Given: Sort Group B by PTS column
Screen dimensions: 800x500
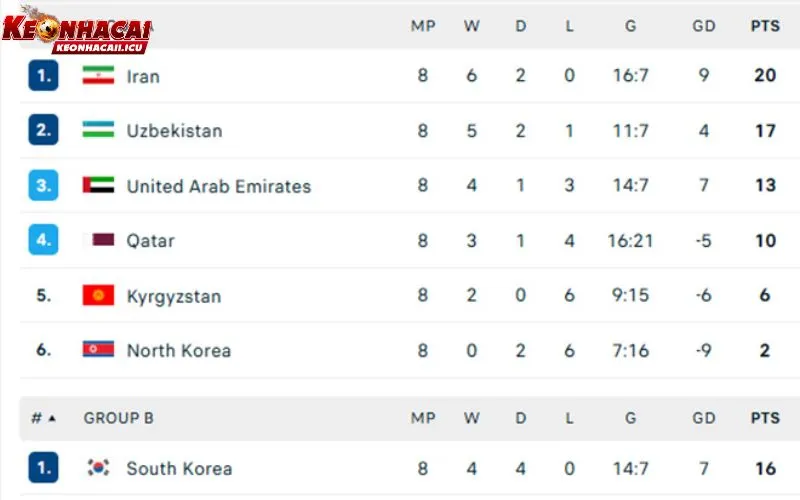Looking at the screenshot, I should pyautogui.click(x=765, y=418).
